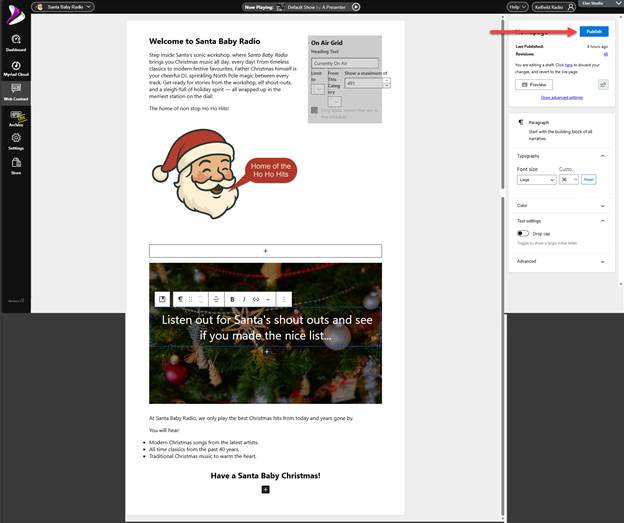
Task: Click the share icon beside Preview
Action: tap(603, 84)
